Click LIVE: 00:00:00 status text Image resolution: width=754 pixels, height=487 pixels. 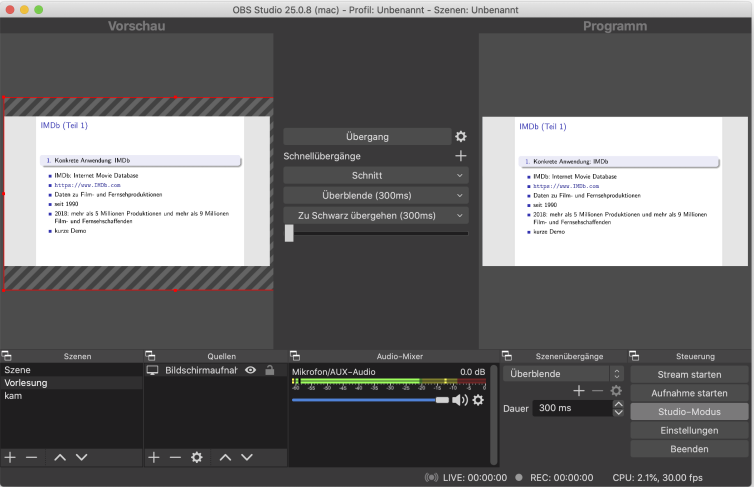pos(475,477)
